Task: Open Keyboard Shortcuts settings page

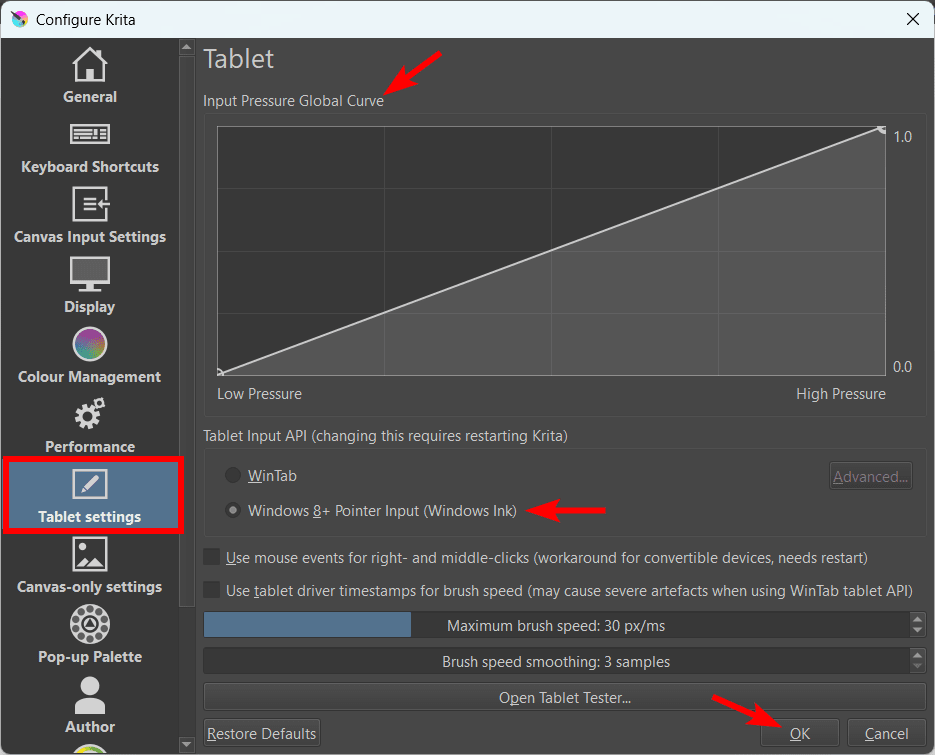Action: (x=89, y=148)
